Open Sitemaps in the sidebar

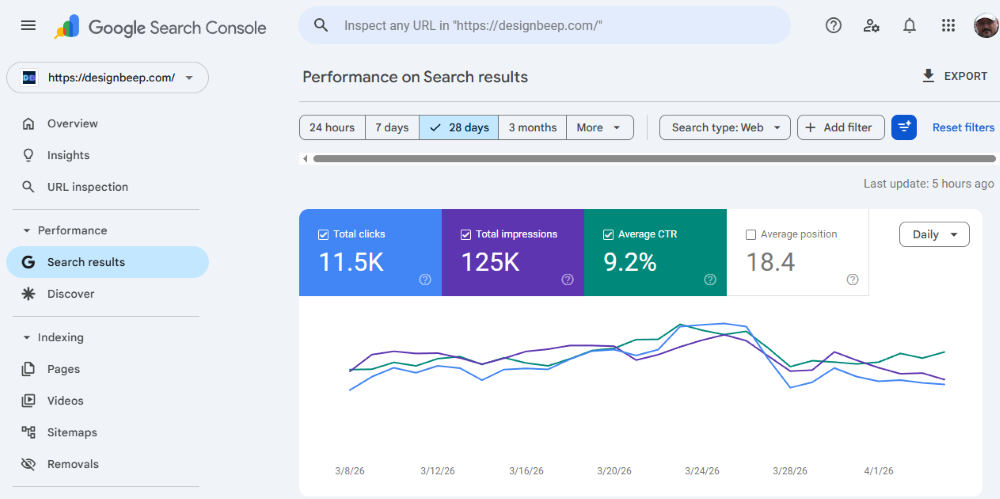(x=72, y=432)
